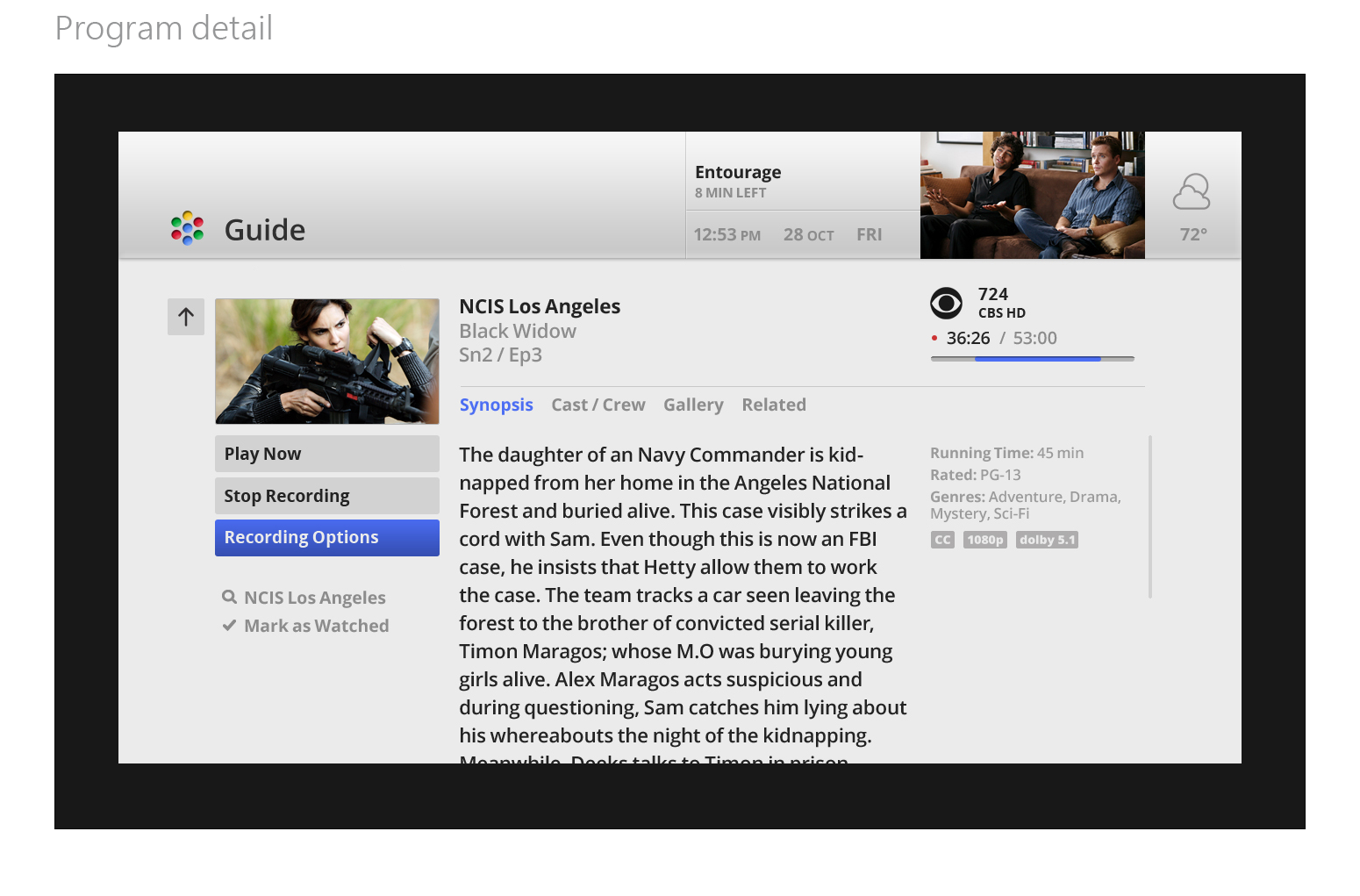Click the Entourage now-playing title
This screenshot has width=1360, height=896.
[x=738, y=172]
